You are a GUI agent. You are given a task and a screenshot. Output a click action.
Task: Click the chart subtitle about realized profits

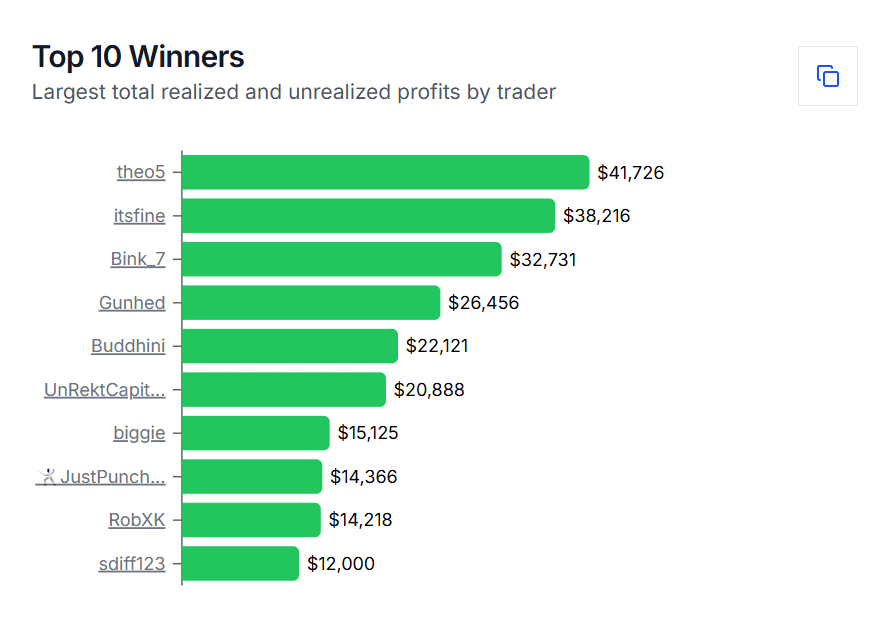294,92
